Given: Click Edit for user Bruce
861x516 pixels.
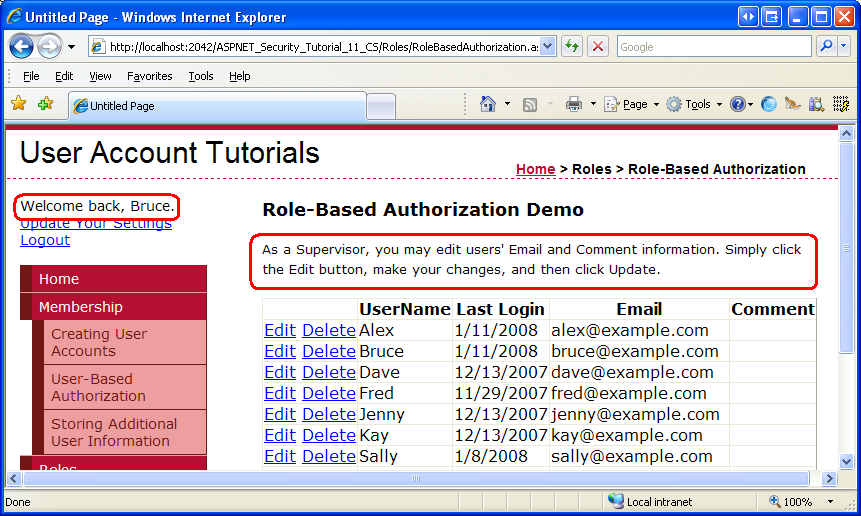Looking at the screenshot, I should click(x=280, y=351).
